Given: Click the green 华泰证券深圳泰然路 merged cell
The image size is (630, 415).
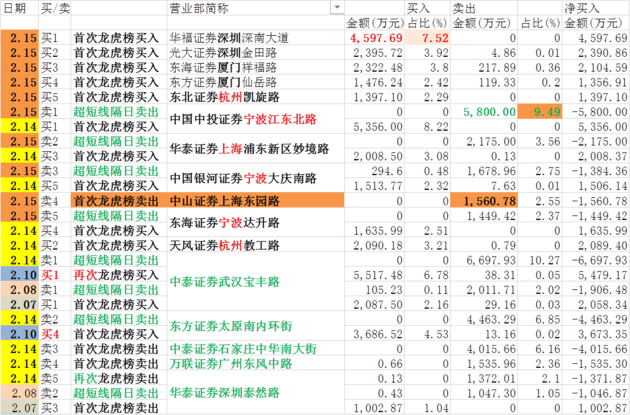Looking at the screenshot, I should coord(256,393).
